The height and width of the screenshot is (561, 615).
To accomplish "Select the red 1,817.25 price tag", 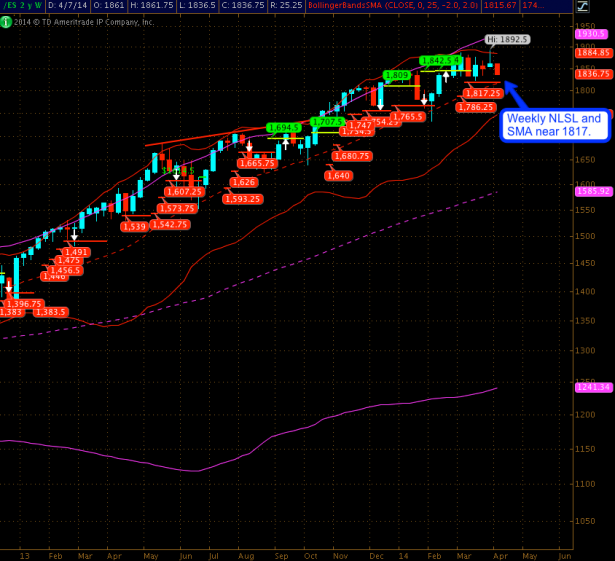I will 482,93.
